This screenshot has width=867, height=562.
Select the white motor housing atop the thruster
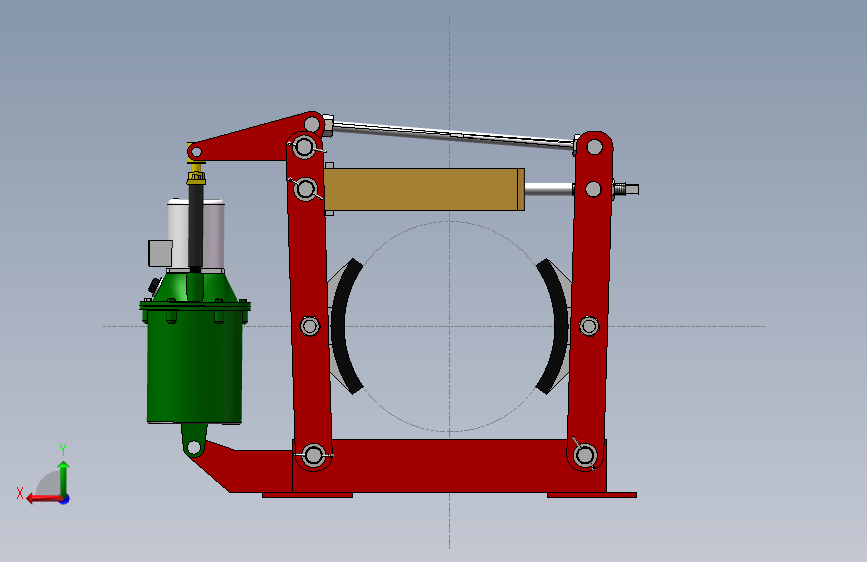(214, 234)
